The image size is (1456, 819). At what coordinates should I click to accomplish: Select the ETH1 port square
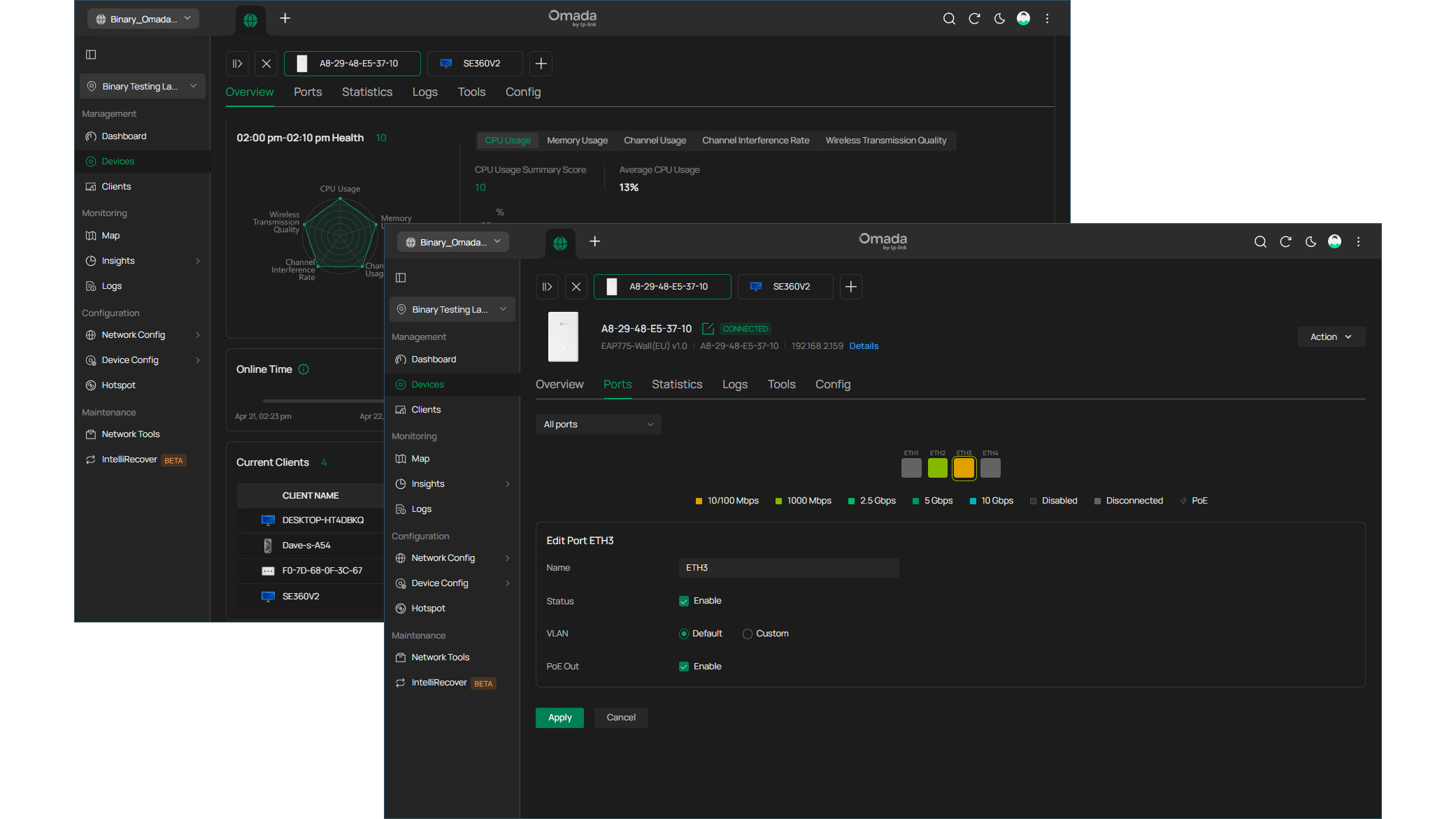pos(911,468)
